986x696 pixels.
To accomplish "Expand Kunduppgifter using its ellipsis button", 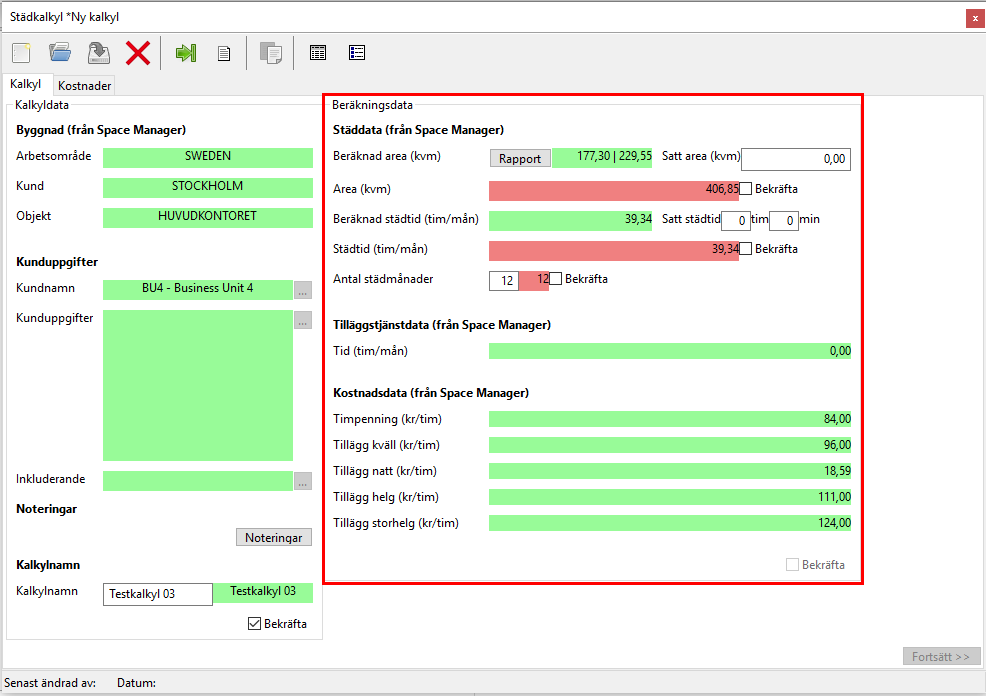I will 303,320.
